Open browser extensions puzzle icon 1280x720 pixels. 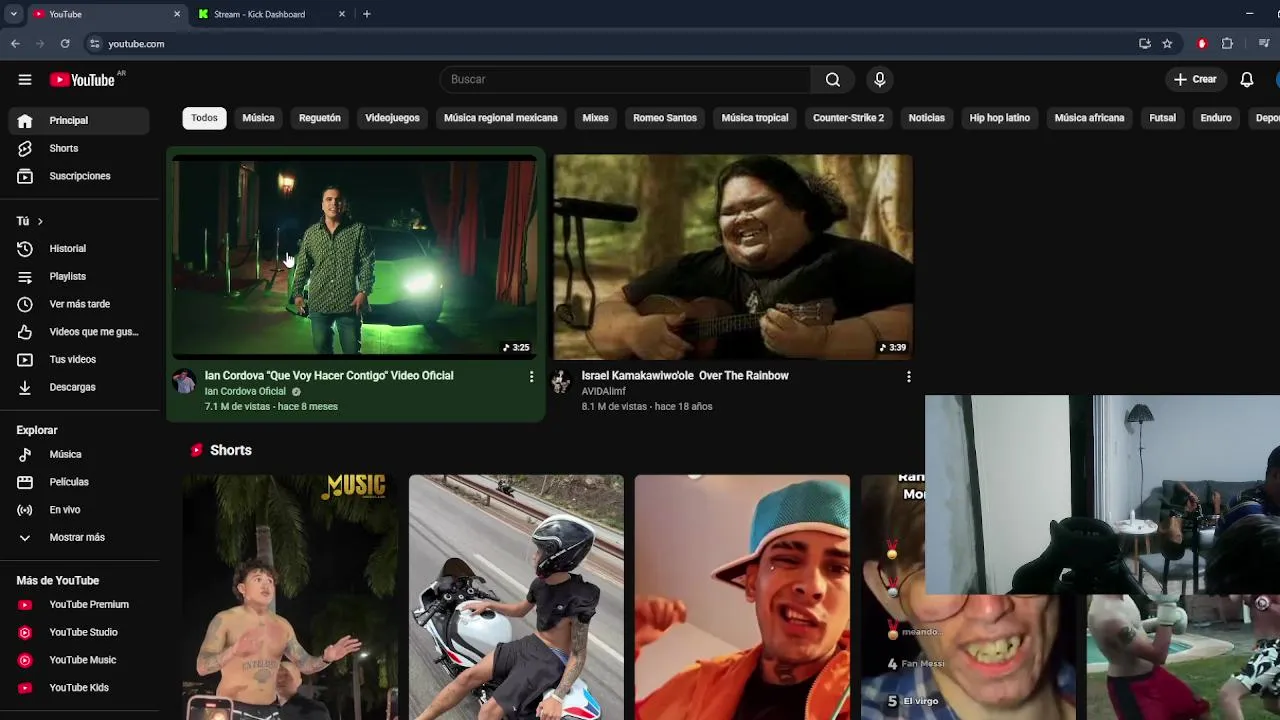tap(1227, 44)
